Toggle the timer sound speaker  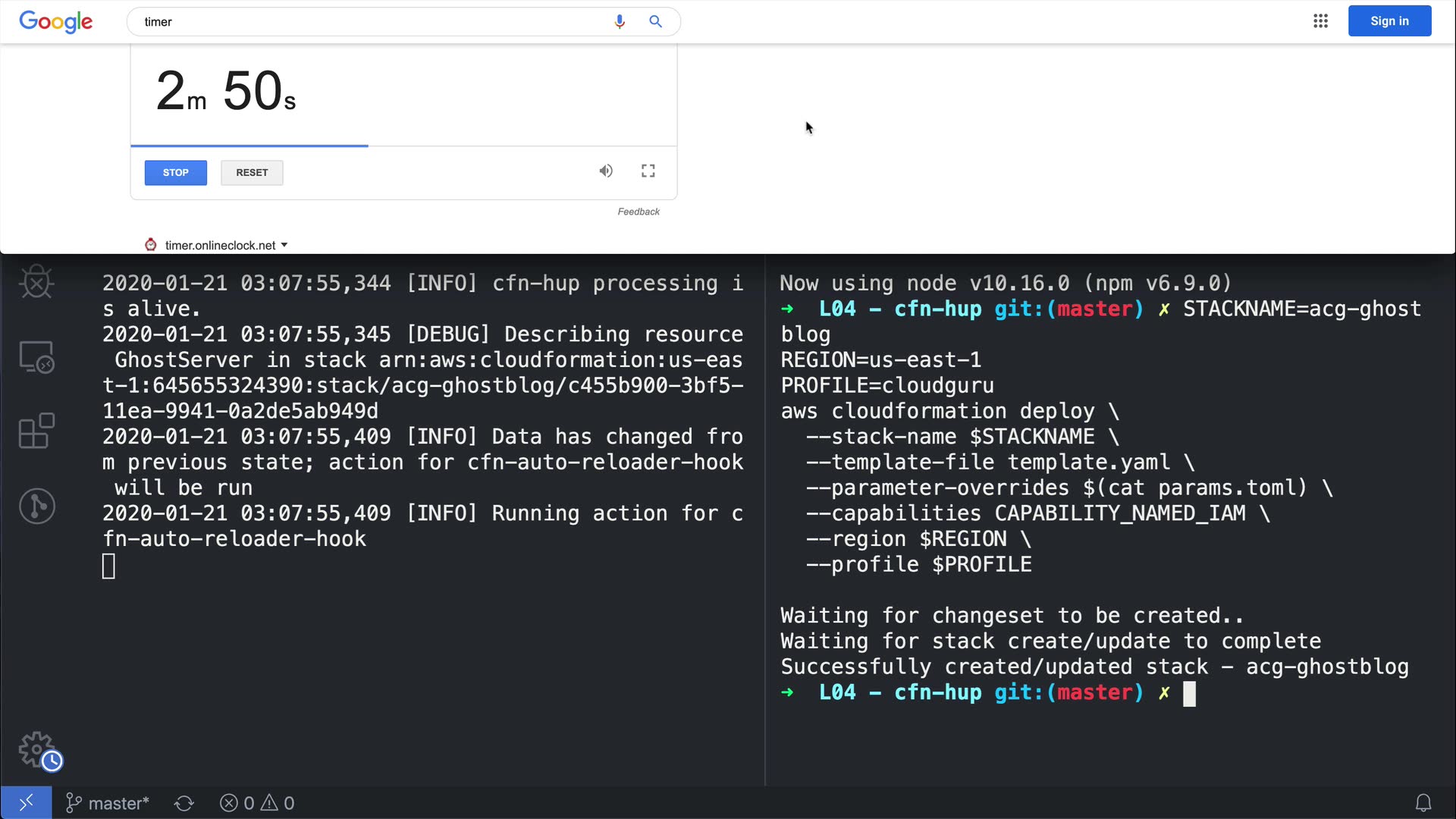coord(605,171)
